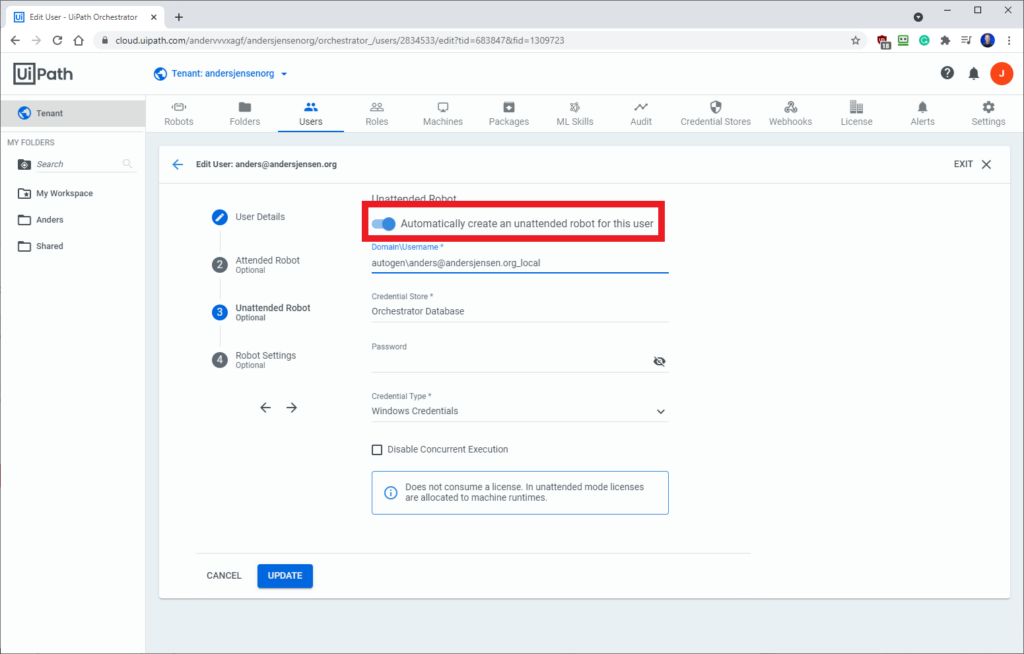The image size is (1024, 654).
Task: Expand the Tenant andersjensenorg dropdown
Action: (221, 74)
